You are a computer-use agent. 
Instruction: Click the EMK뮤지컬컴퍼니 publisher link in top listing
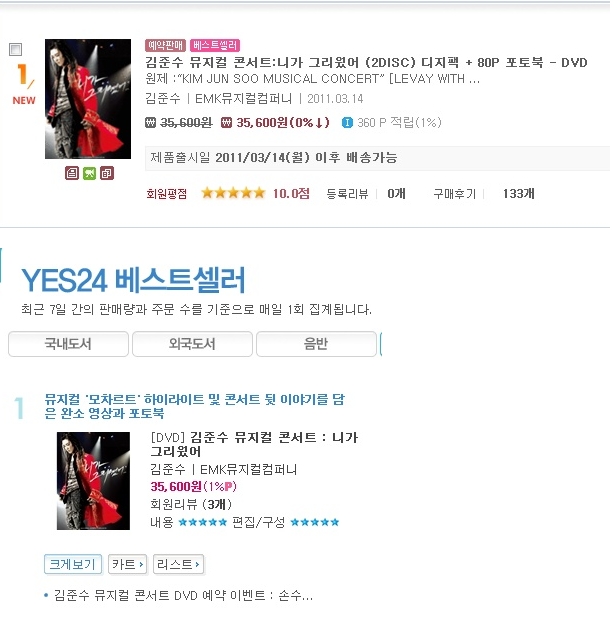243,98
